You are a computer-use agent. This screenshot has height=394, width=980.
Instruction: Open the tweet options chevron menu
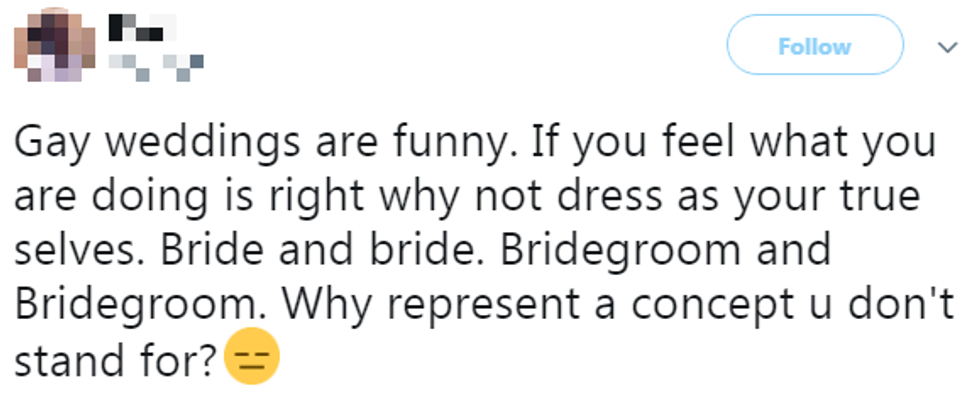click(x=948, y=48)
